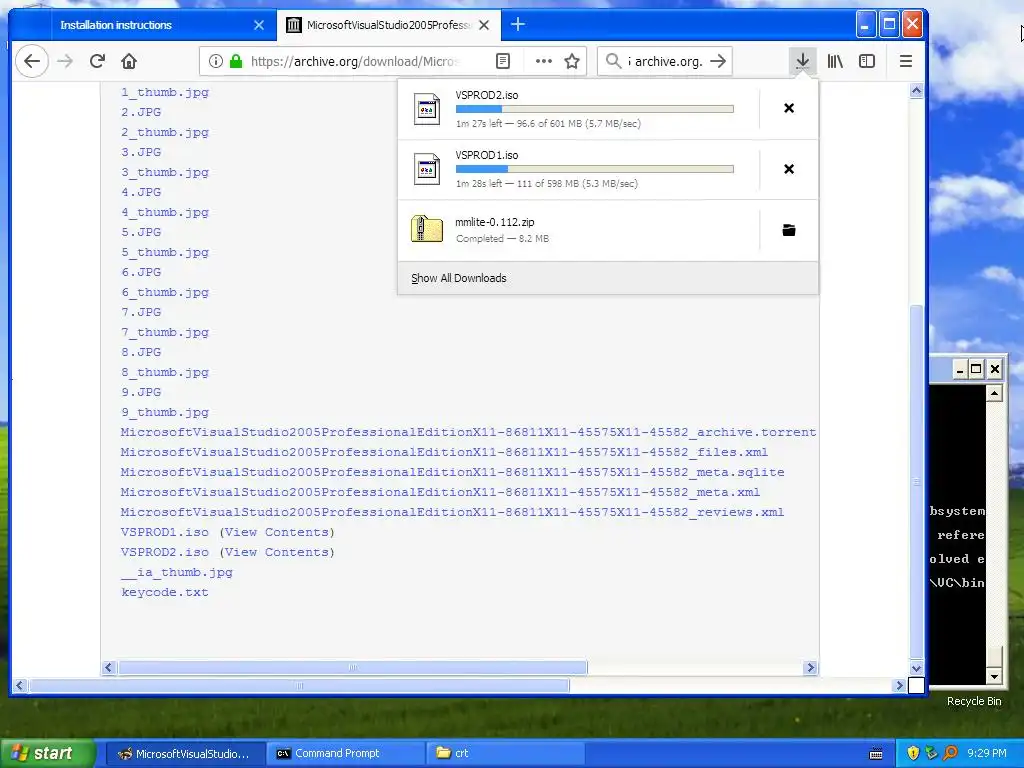This screenshot has height=768, width=1024.
Task: Click the VSPROD2.iso file icon
Action: click(x=427, y=108)
